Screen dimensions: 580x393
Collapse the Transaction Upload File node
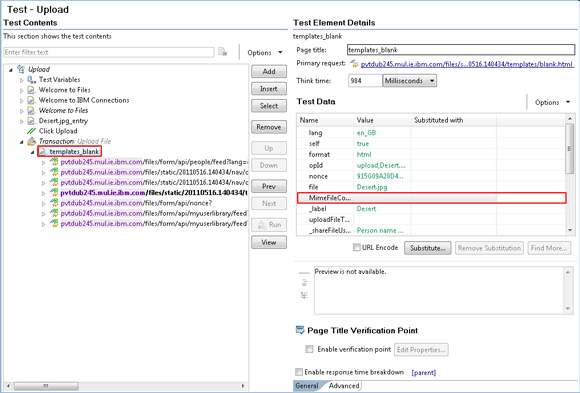click(x=21, y=142)
